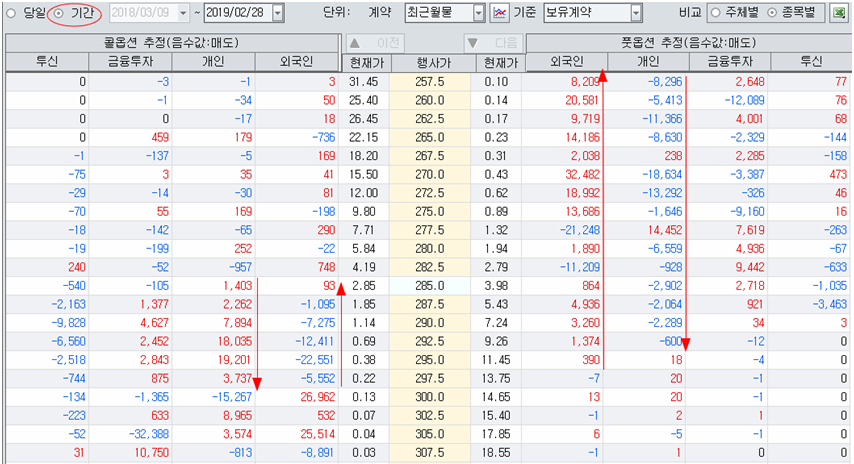Choose the 주체별 comparison option

tap(716, 13)
